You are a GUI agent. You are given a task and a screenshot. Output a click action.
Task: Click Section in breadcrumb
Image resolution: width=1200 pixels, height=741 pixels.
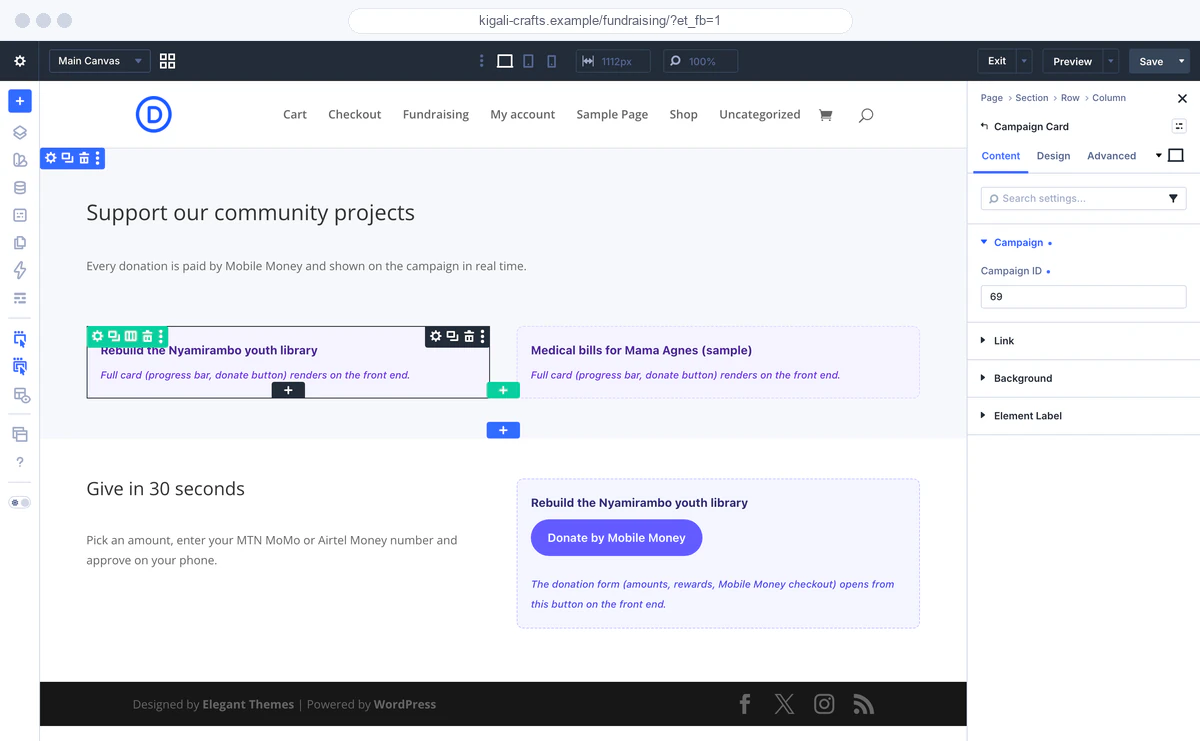pos(1032,98)
